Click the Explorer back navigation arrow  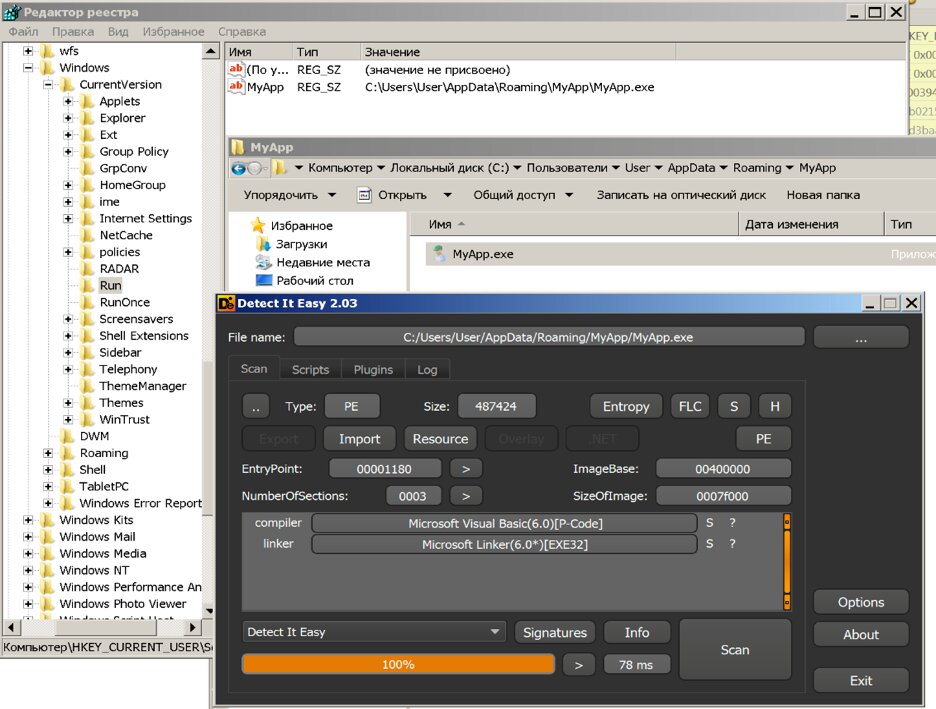(x=239, y=168)
